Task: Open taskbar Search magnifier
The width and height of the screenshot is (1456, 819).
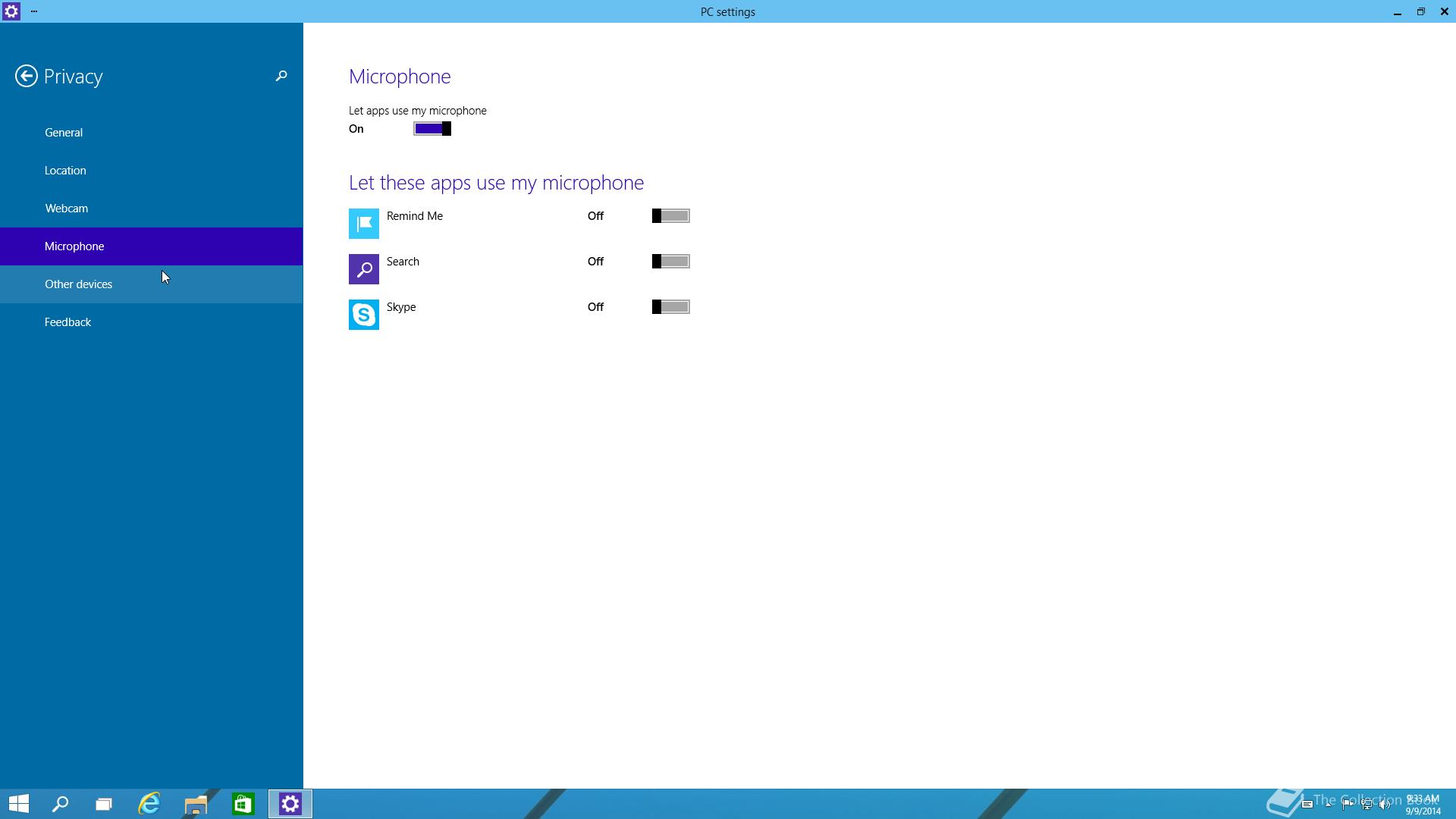Action: [x=60, y=804]
